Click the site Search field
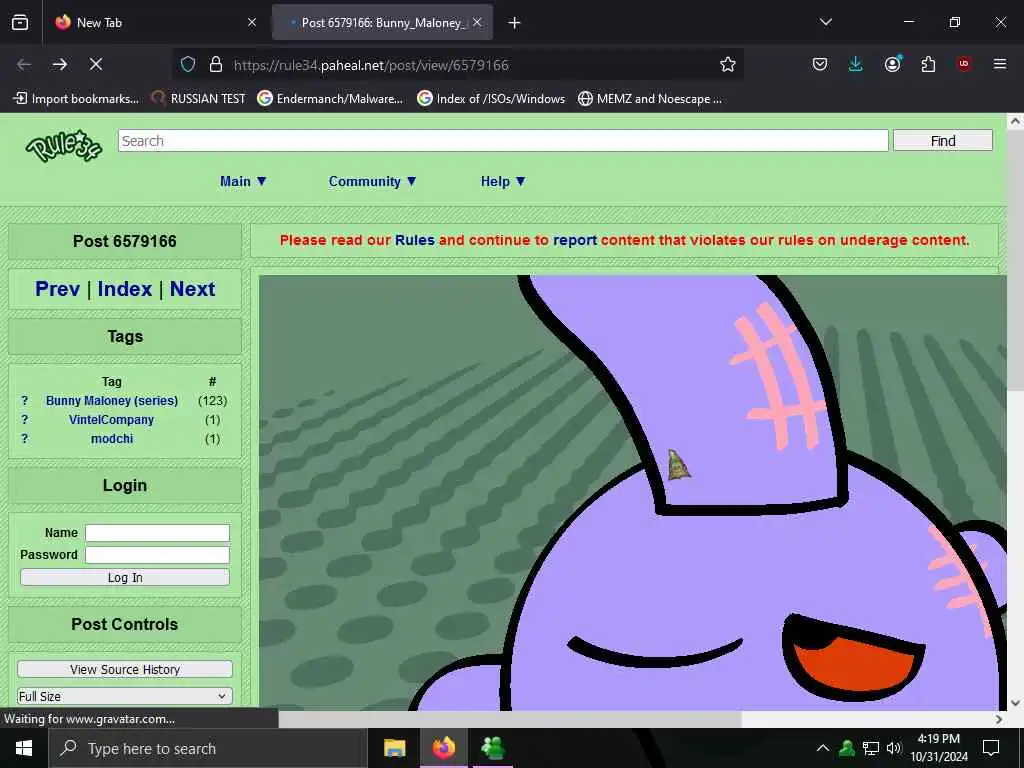Viewport: 1024px width, 768px height. [x=503, y=140]
